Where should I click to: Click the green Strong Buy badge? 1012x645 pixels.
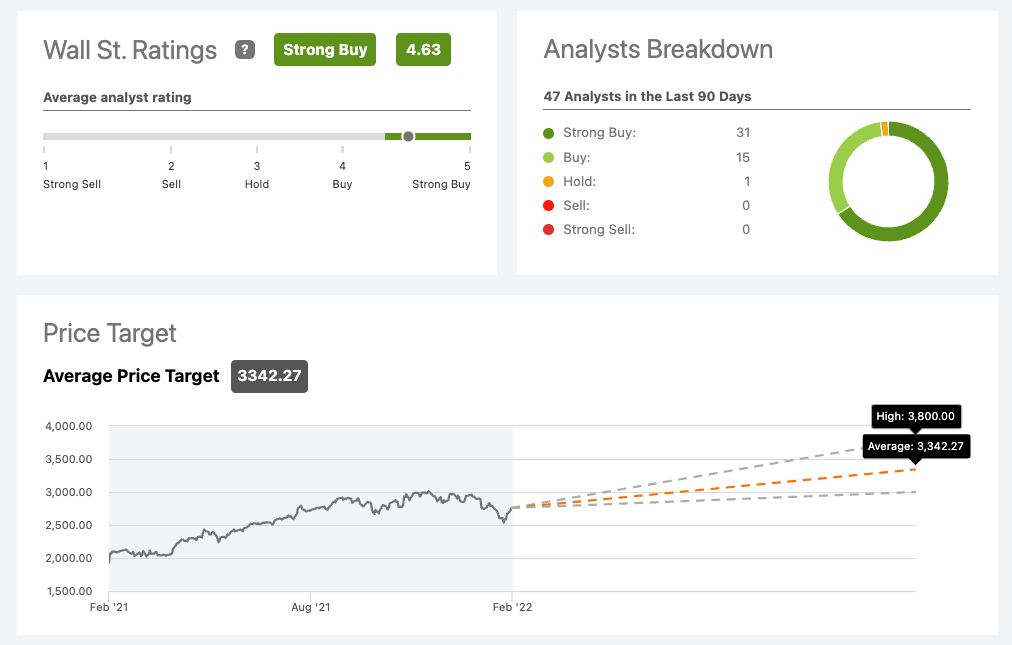click(325, 50)
